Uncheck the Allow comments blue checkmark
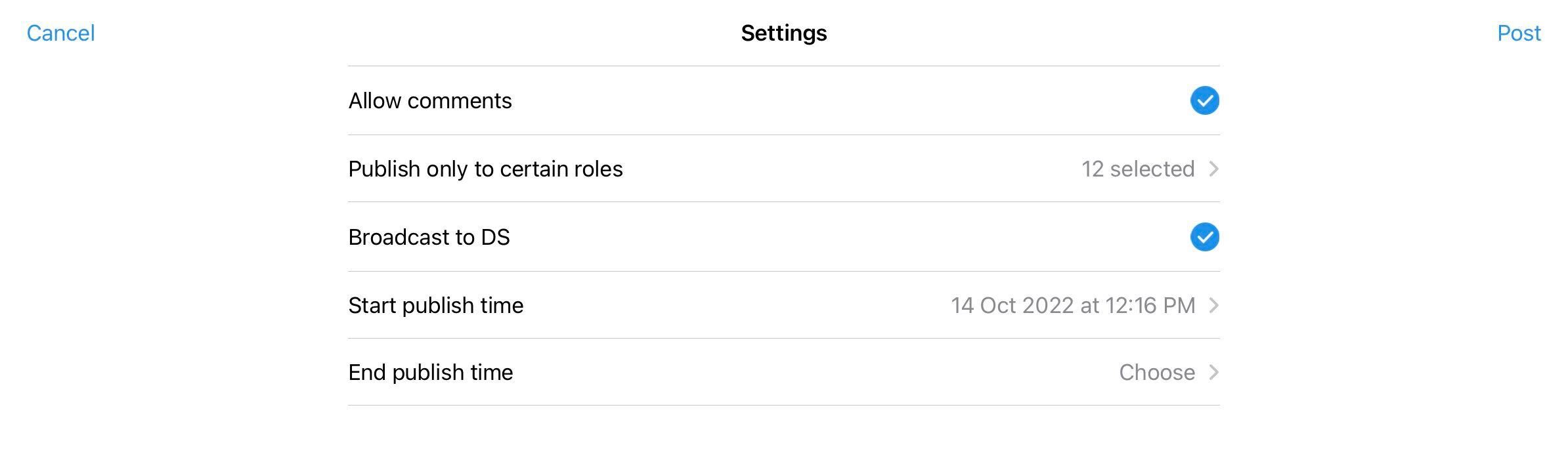Image resolution: width=1568 pixels, height=460 pixels. [x=1204, y=100]
